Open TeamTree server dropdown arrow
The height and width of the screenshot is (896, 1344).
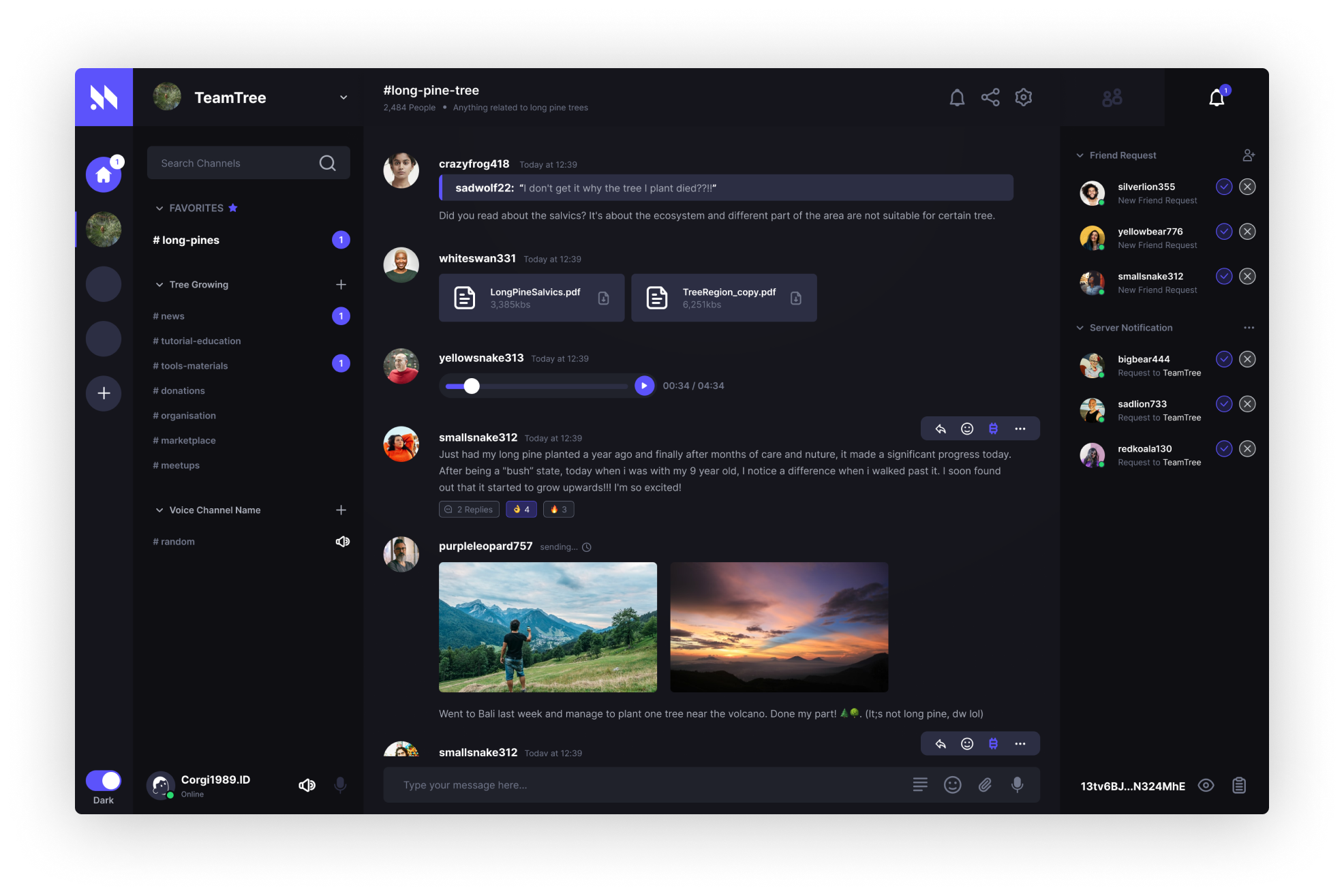343,97
